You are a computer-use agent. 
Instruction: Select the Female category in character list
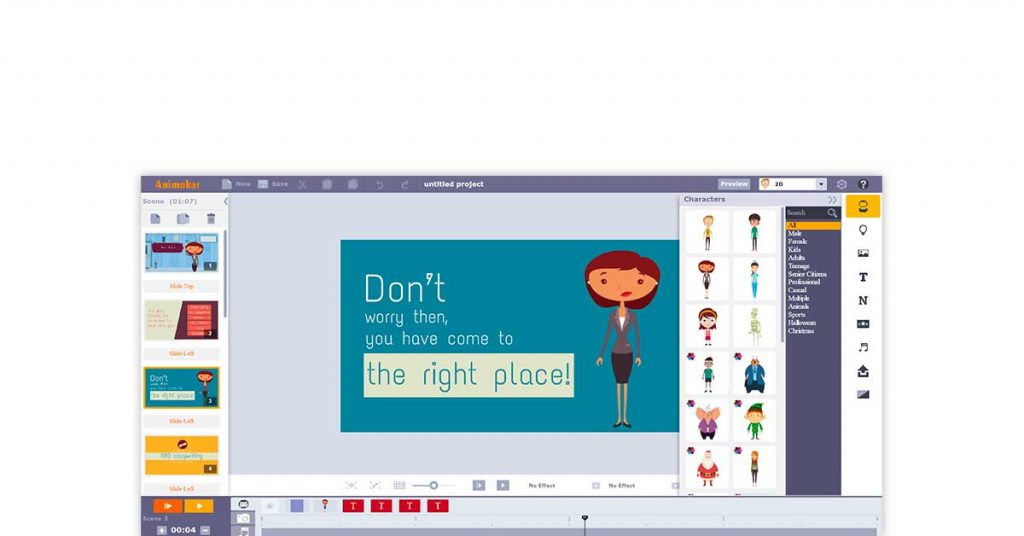(797, 241)
